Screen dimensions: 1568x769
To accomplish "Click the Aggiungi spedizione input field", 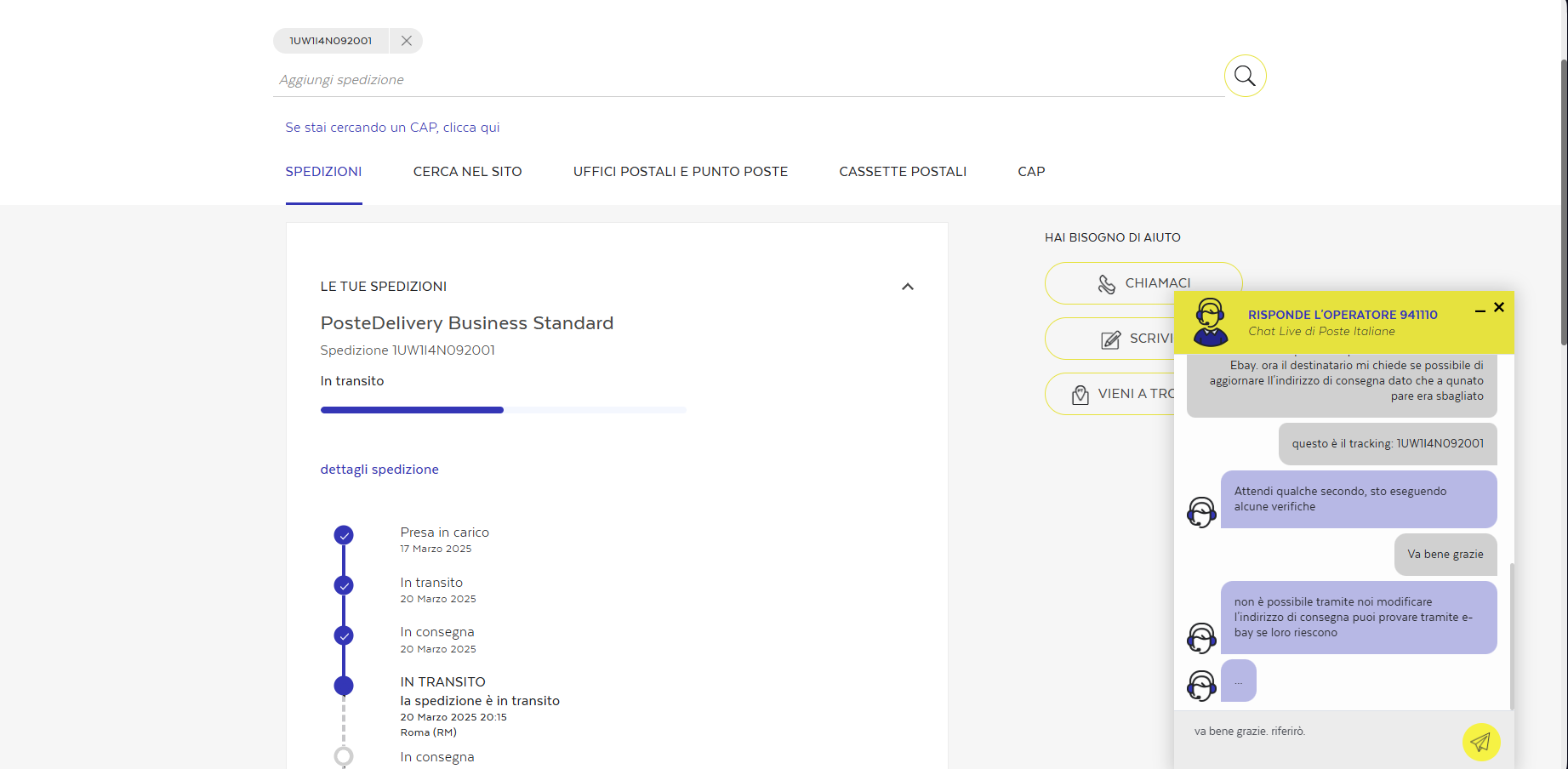I will click(749, 80).
